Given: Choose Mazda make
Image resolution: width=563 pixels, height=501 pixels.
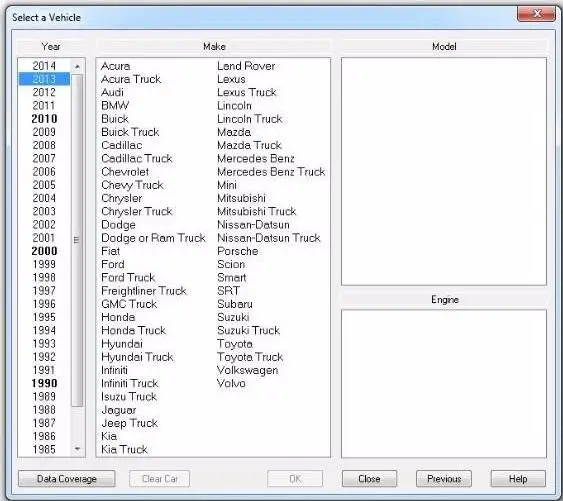Looking at the screenshot, I should click(x=234, y=132).
